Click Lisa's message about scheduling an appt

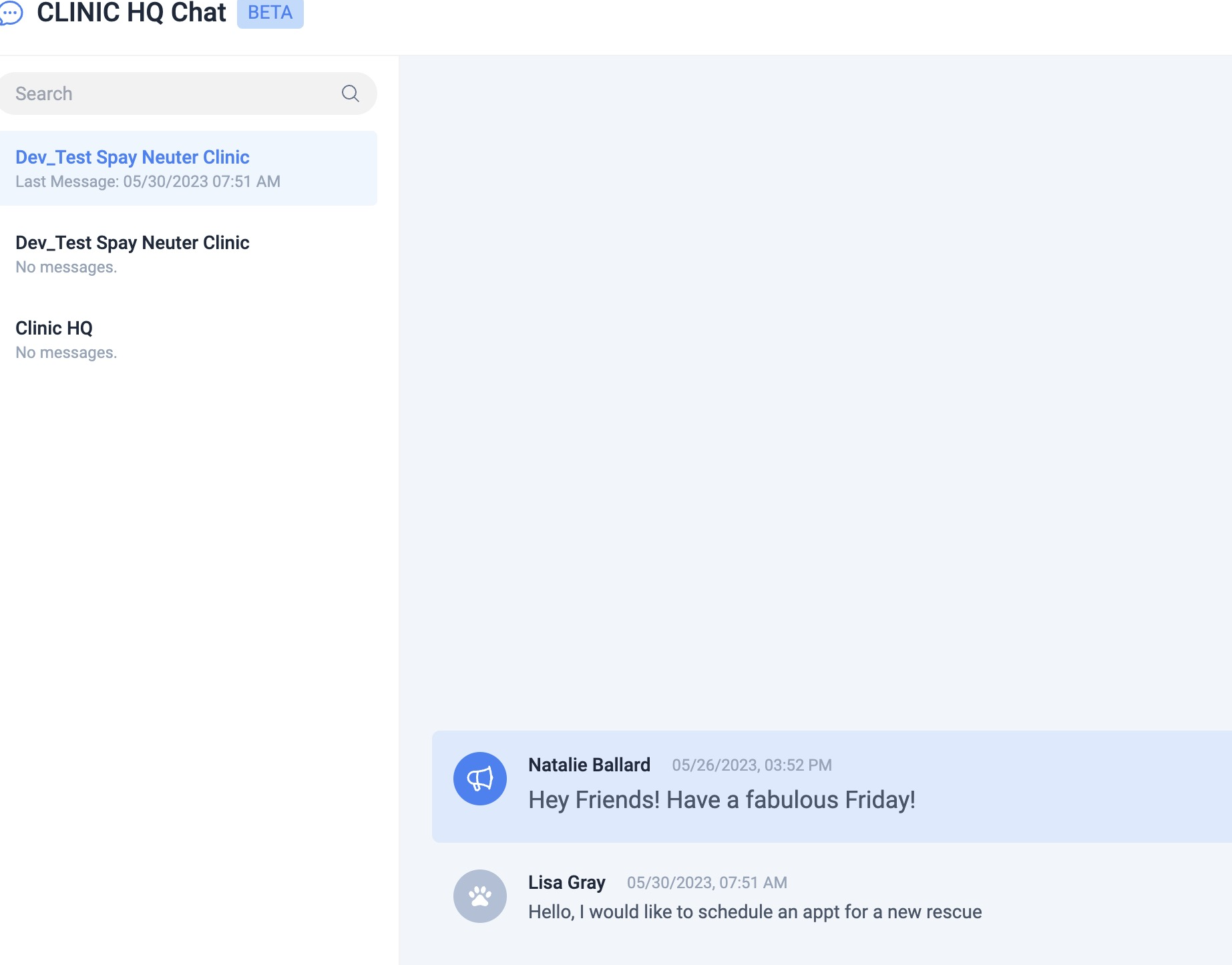coord(755,912)
